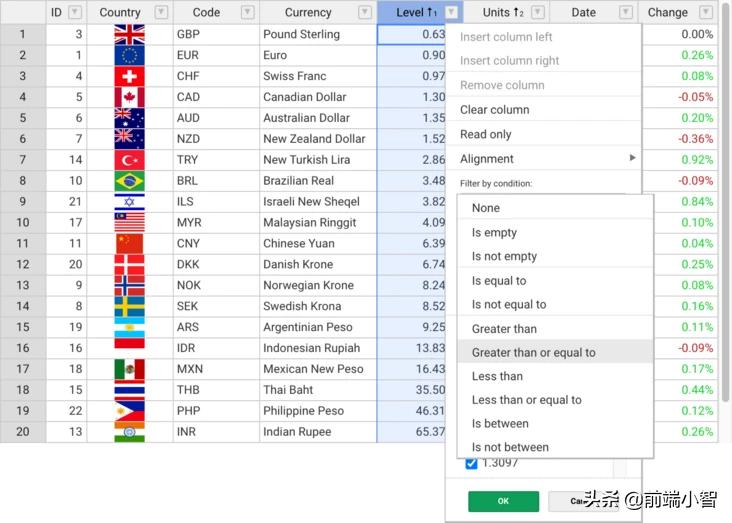This screenshot has width=732, height=523.
Task: Click the Turkish flag icon
Action: pos(129,160)
